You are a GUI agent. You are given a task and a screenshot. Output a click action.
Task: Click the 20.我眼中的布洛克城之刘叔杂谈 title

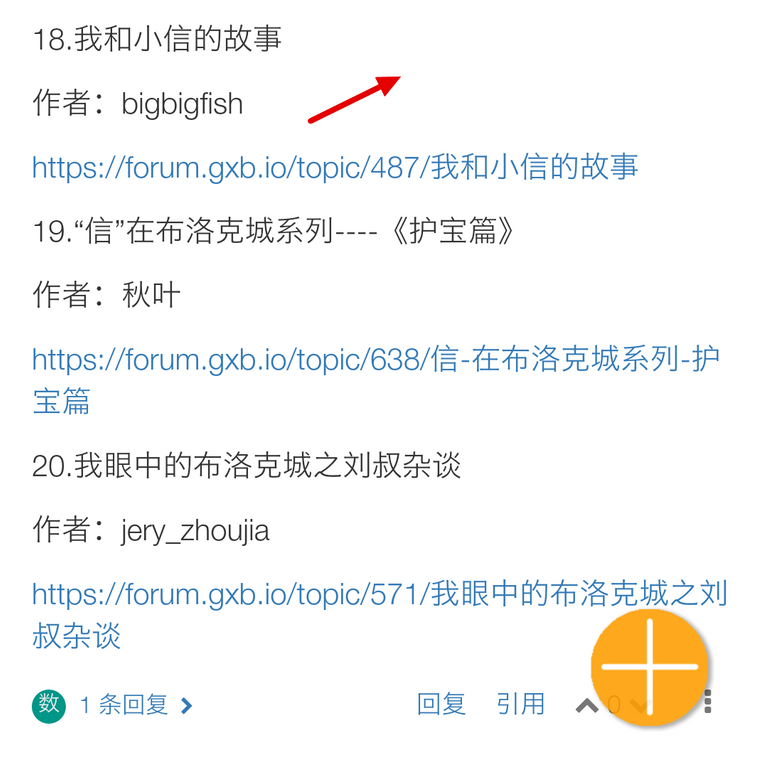[x=246, y=465]
